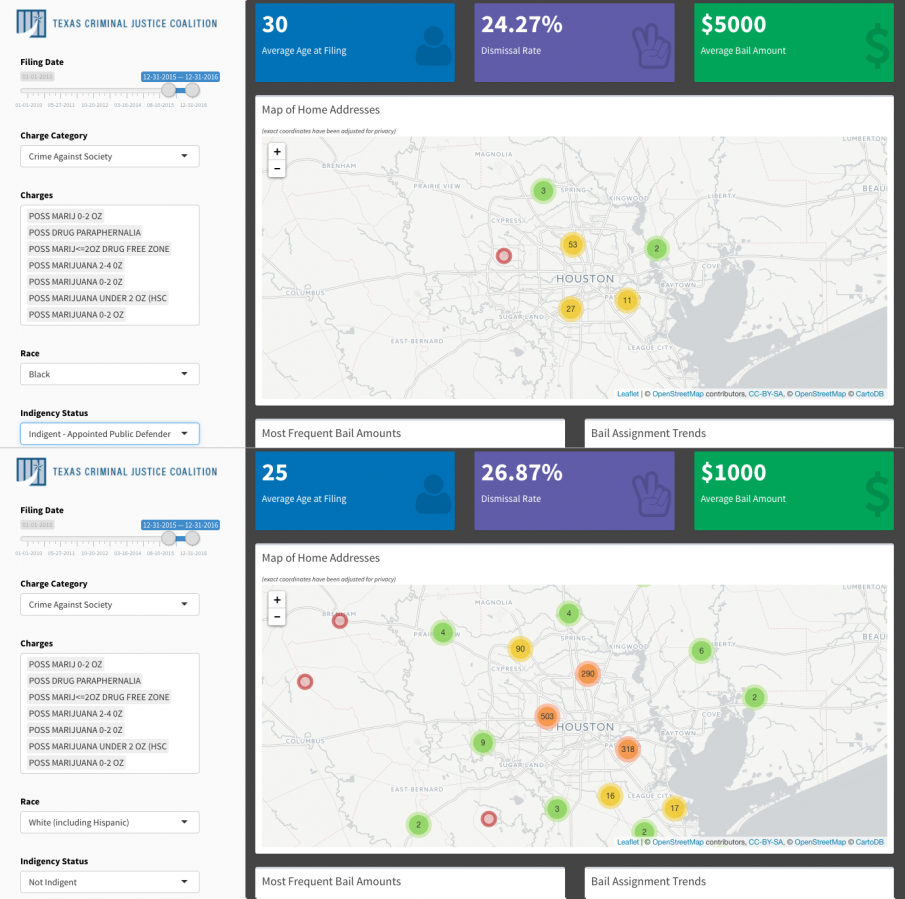
Task: Open the Indigent - Appointed Public Defender dropdown
Action: [x=110, y=434]
